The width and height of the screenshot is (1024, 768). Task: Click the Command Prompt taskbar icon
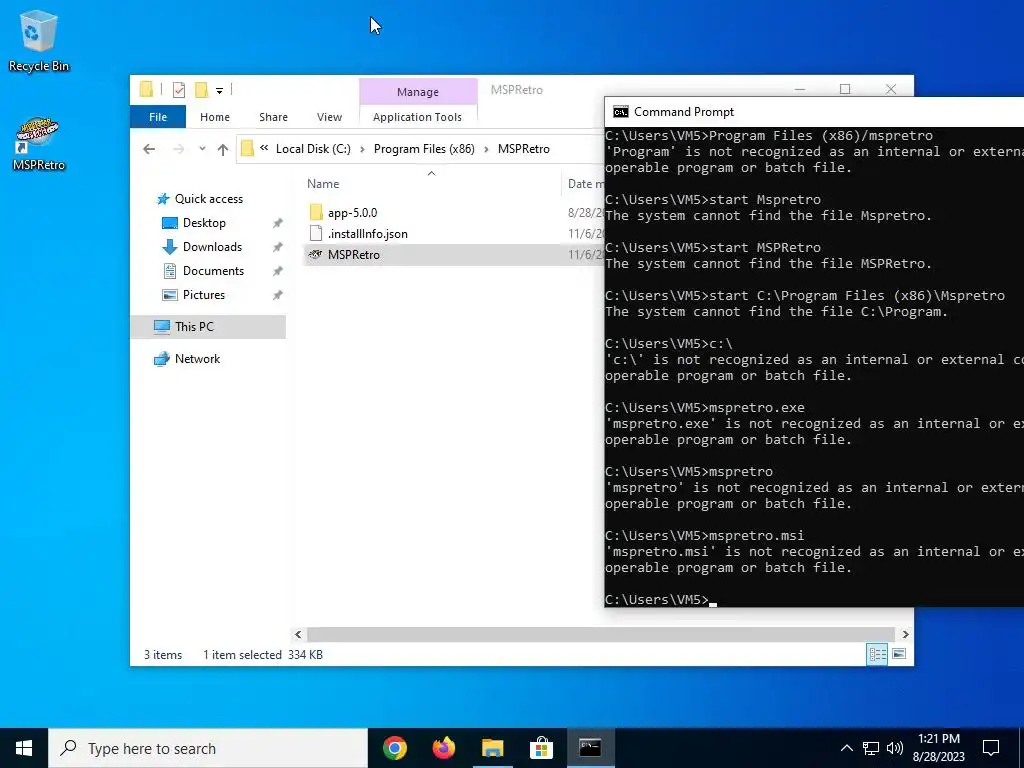(x=590, y=748)
